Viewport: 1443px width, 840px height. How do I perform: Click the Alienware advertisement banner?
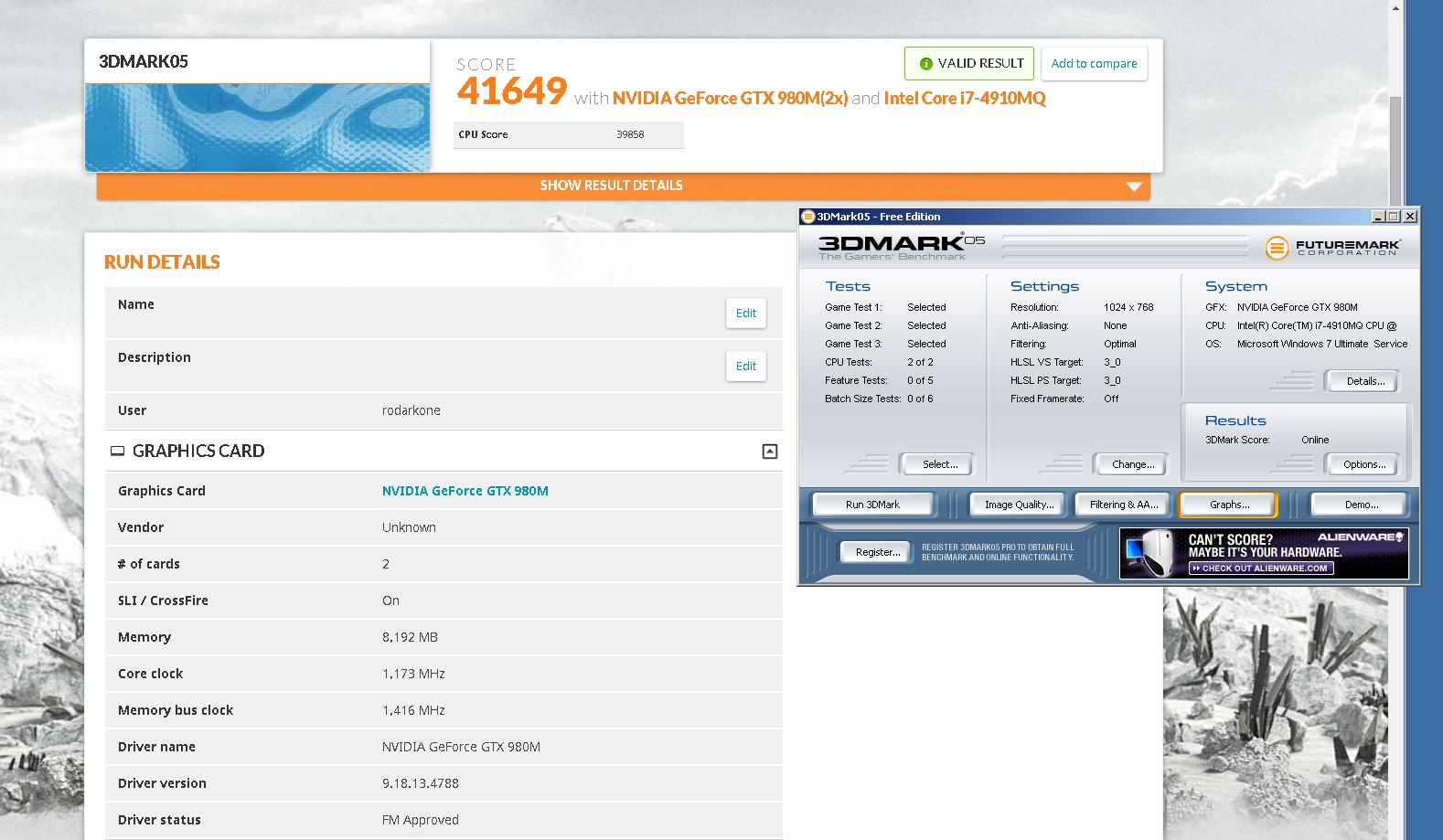(1264, 553)
